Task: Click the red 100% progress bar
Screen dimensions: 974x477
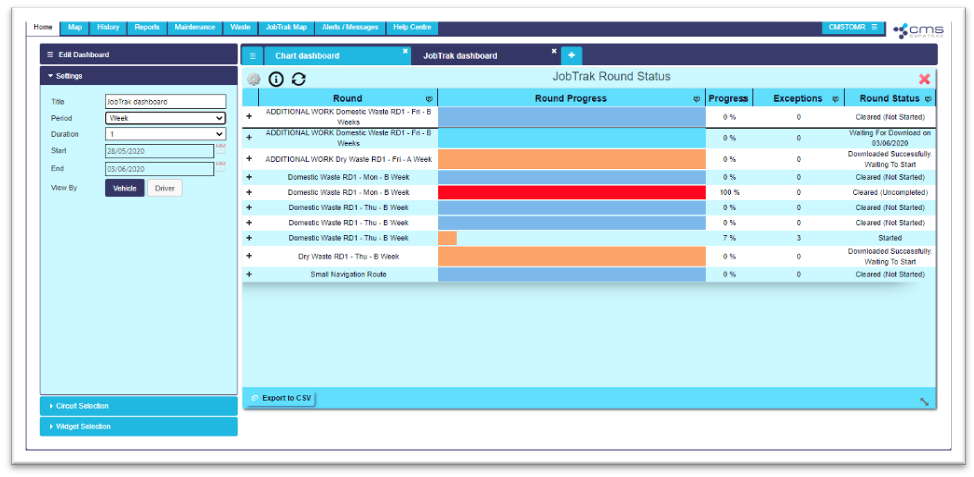Action: (x=571, y=193)
